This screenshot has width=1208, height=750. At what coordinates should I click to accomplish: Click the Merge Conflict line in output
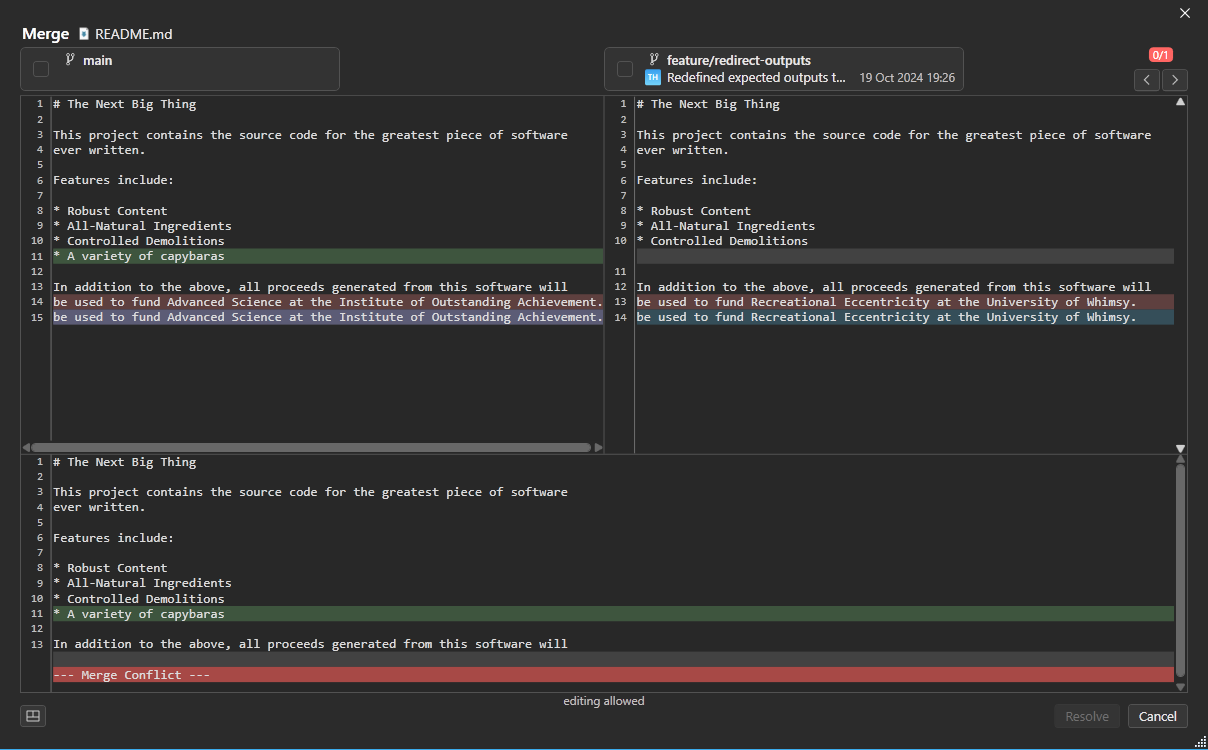tap(613, 675)
